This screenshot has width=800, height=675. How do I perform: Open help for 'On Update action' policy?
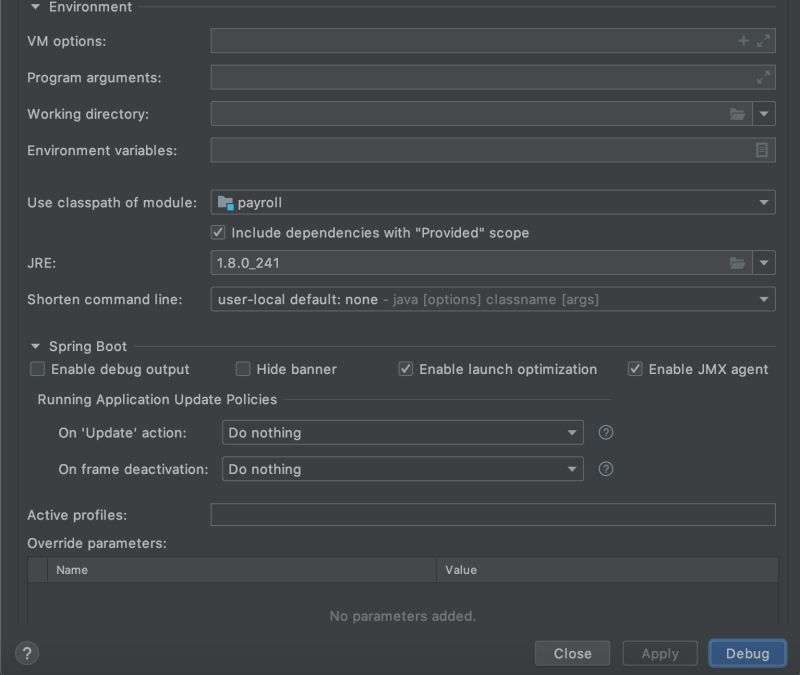tap(605, 432)
